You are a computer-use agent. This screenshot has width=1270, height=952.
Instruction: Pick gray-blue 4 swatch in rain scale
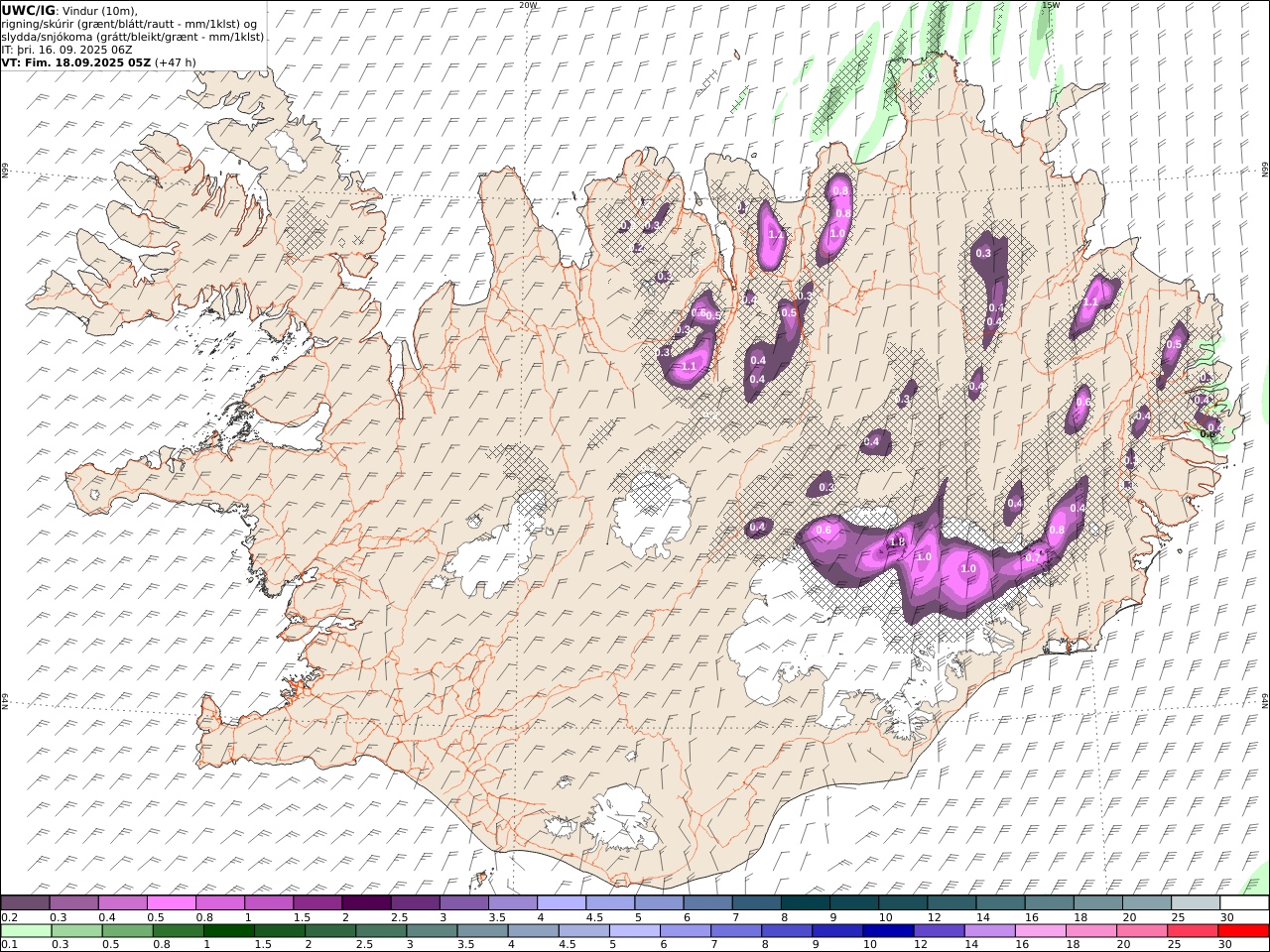pos(533,931)
